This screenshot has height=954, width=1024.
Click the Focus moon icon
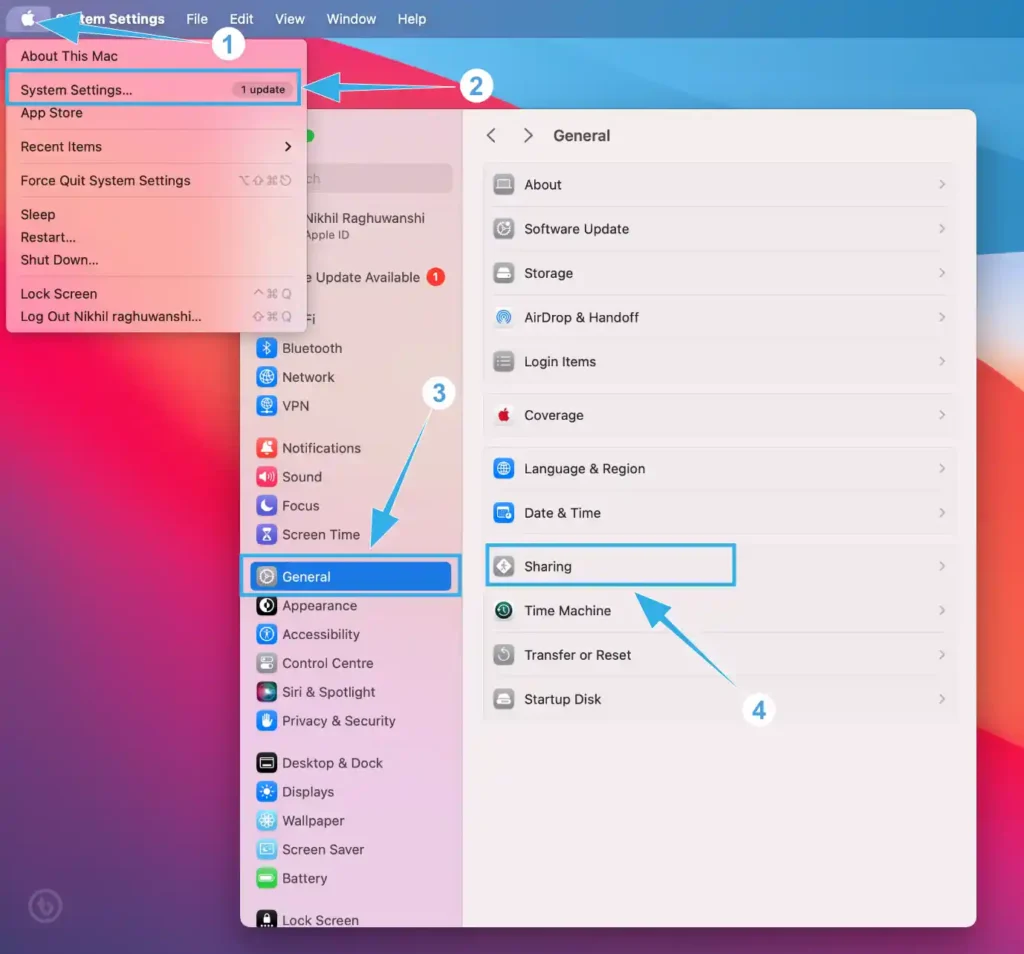[266, 505]
